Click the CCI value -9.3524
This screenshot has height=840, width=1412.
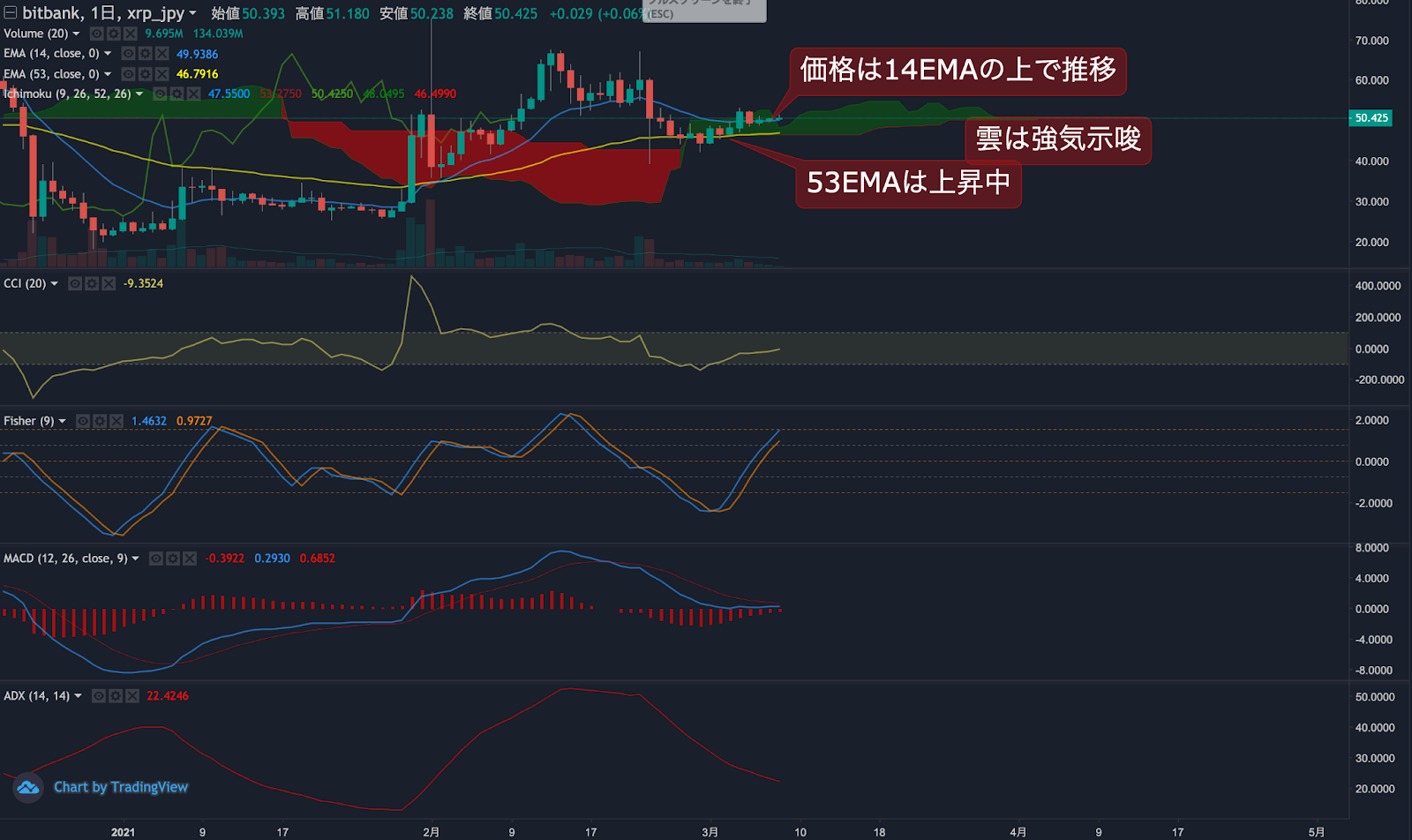pyautogui.click(x=143, y=283)
